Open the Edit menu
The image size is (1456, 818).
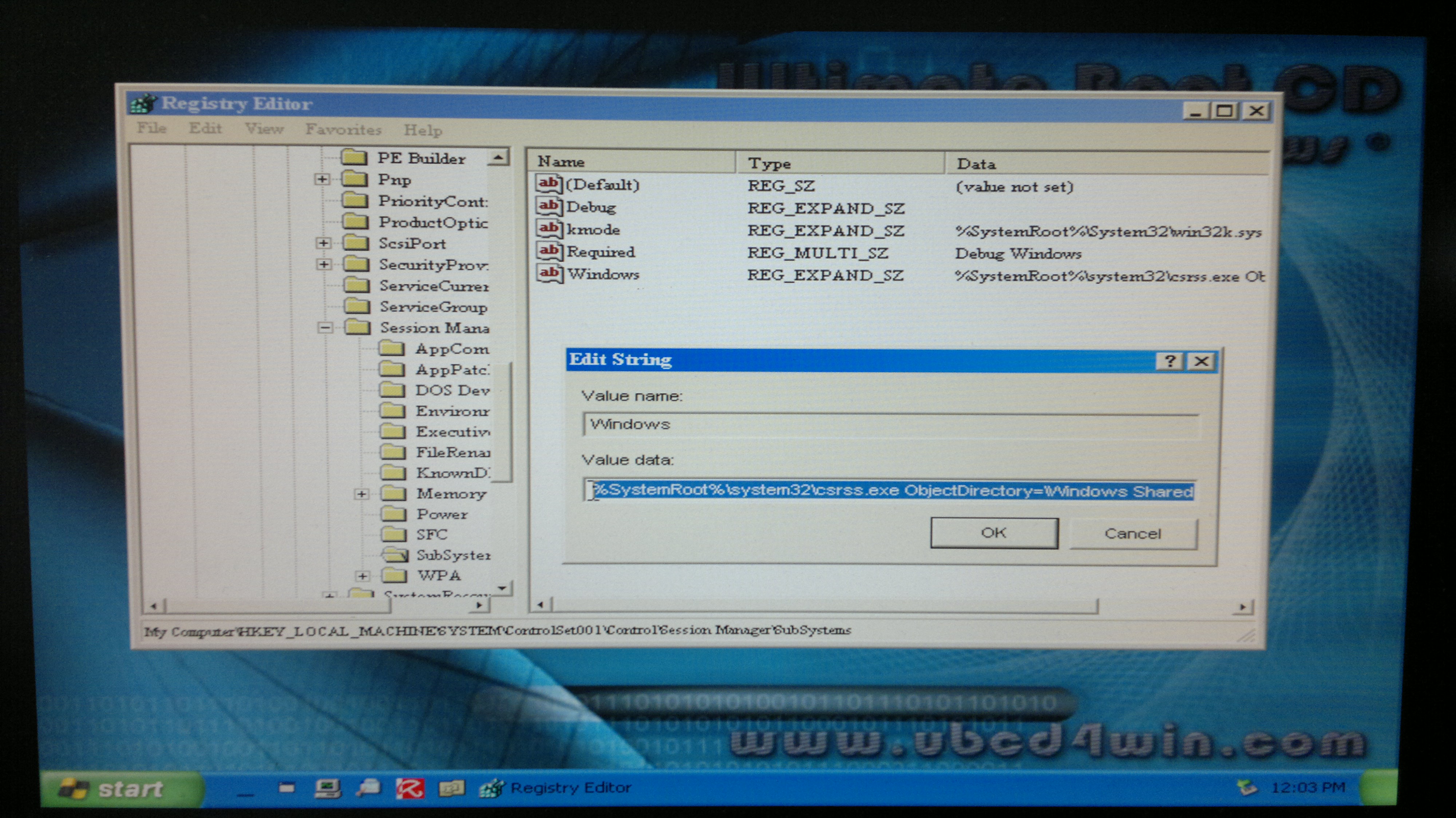coord(205,128)
